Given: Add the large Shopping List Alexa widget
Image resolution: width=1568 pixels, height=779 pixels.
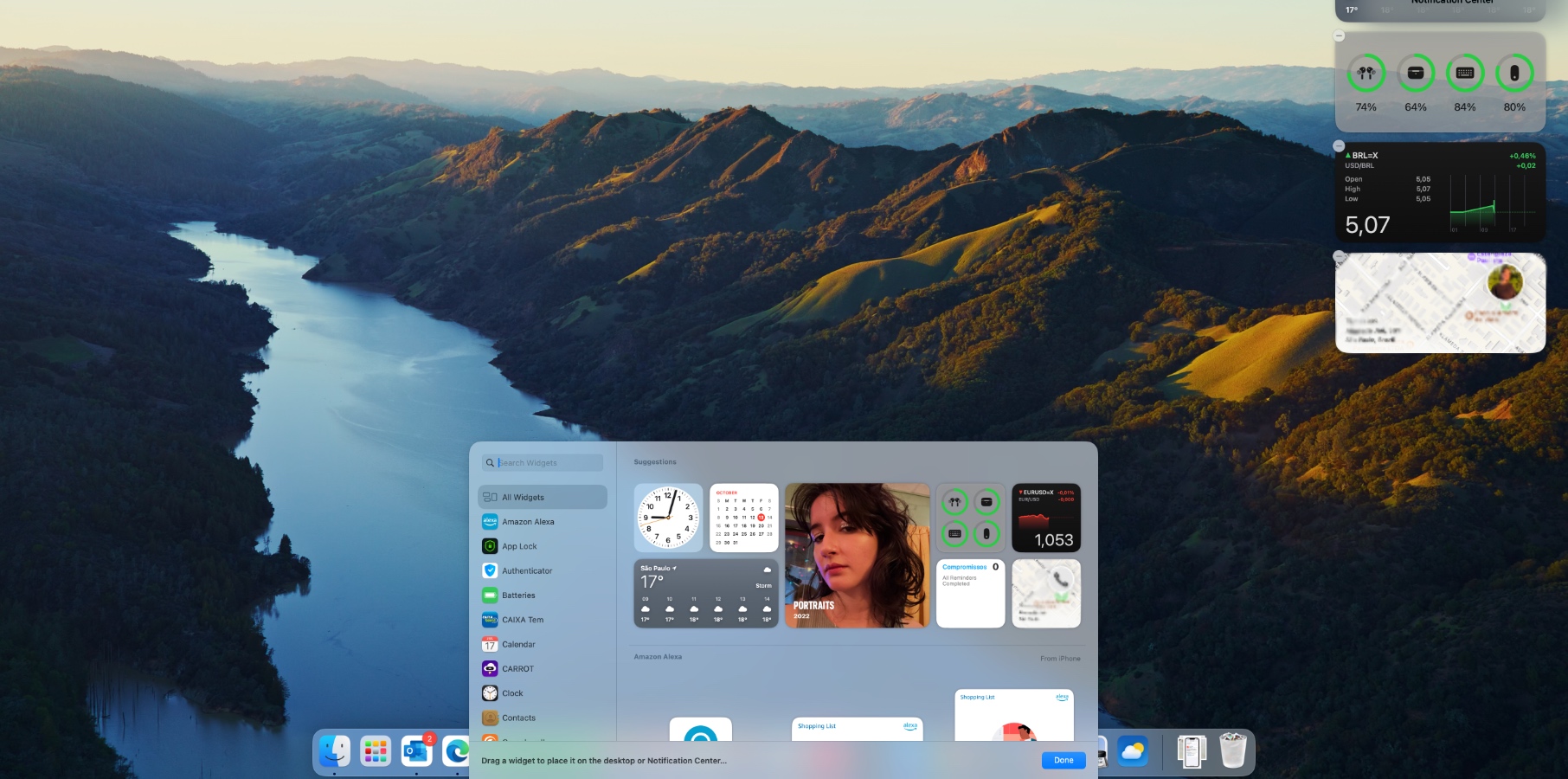Looking at the screenshot, I should click(1014, 716).
